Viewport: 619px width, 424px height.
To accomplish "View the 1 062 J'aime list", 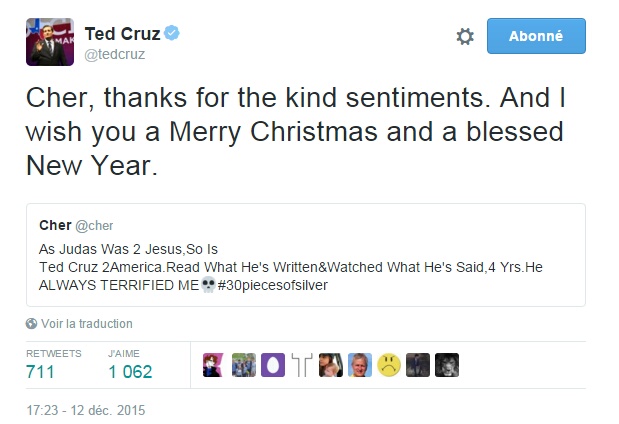I will (131, 371).
